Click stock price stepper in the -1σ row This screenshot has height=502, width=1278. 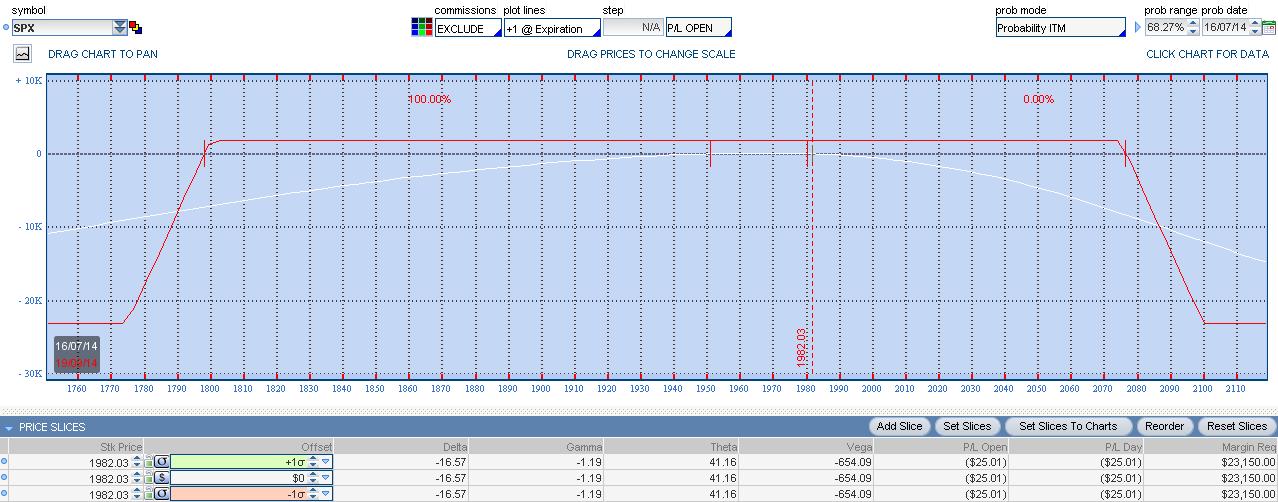point(138,494)
